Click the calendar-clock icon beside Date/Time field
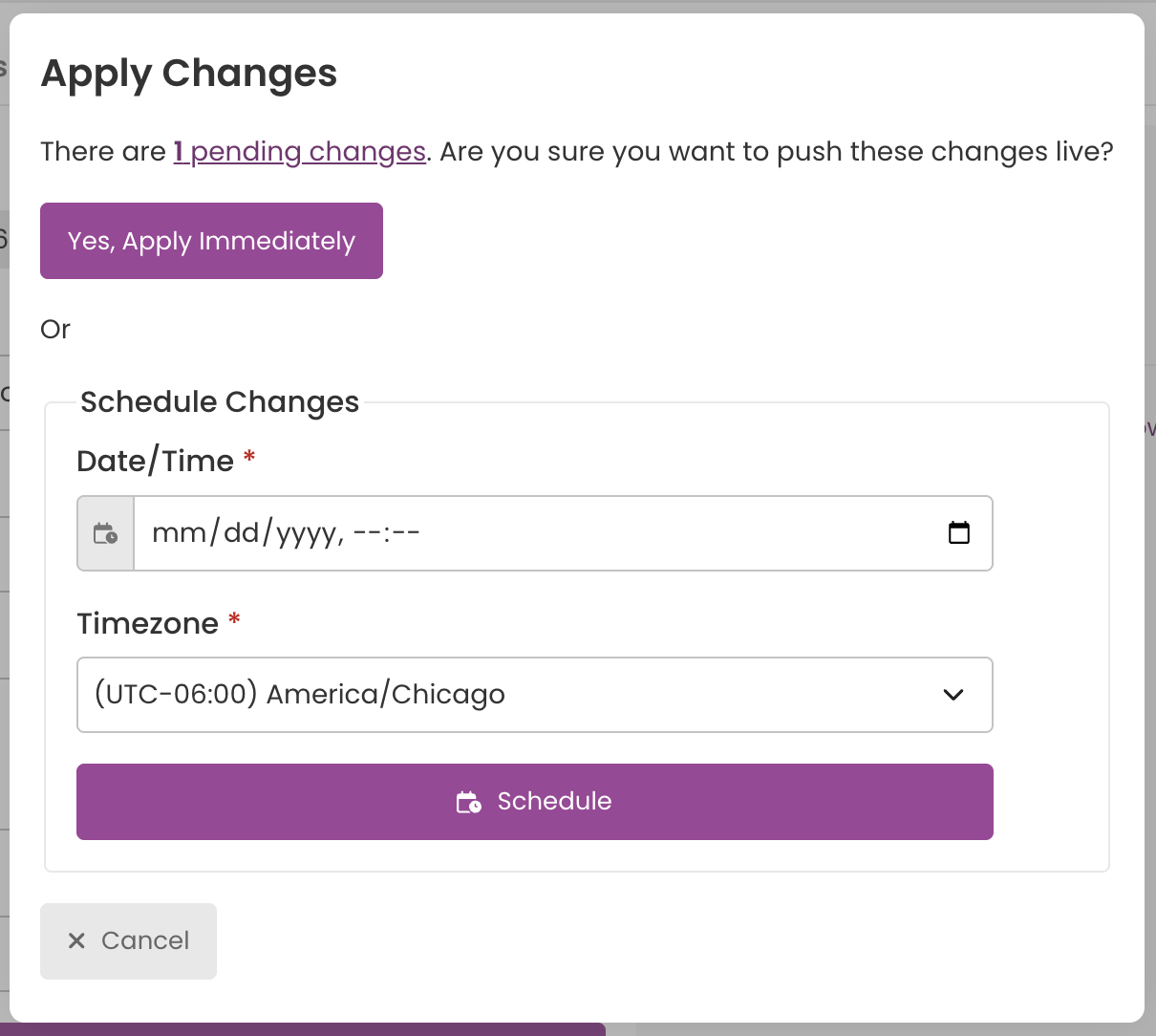The image size is (1156, 1036). (105, 533)
